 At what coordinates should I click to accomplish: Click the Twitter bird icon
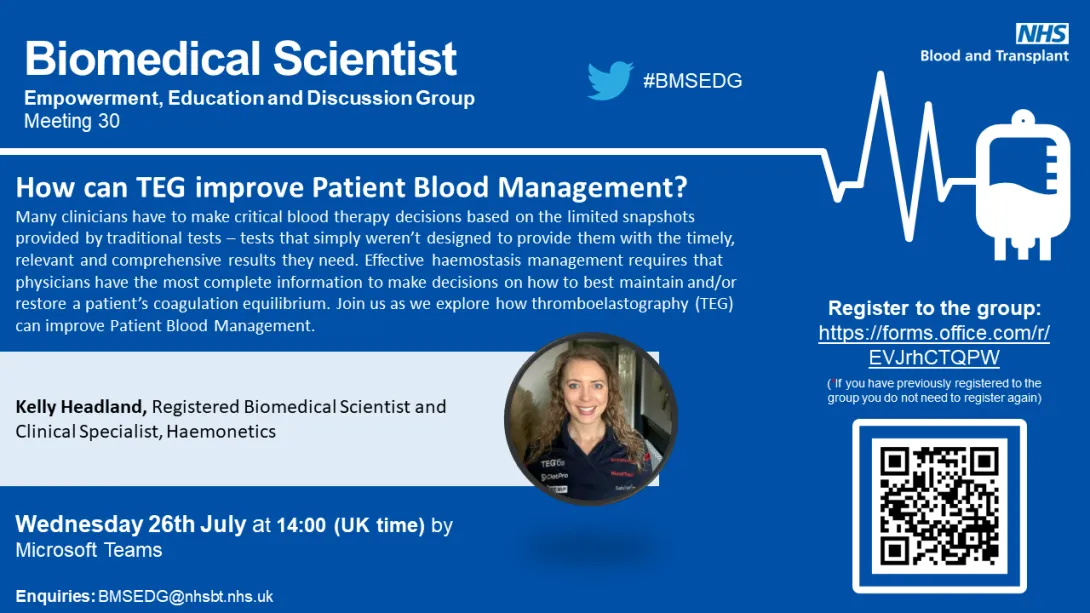[x=610, y=81]
